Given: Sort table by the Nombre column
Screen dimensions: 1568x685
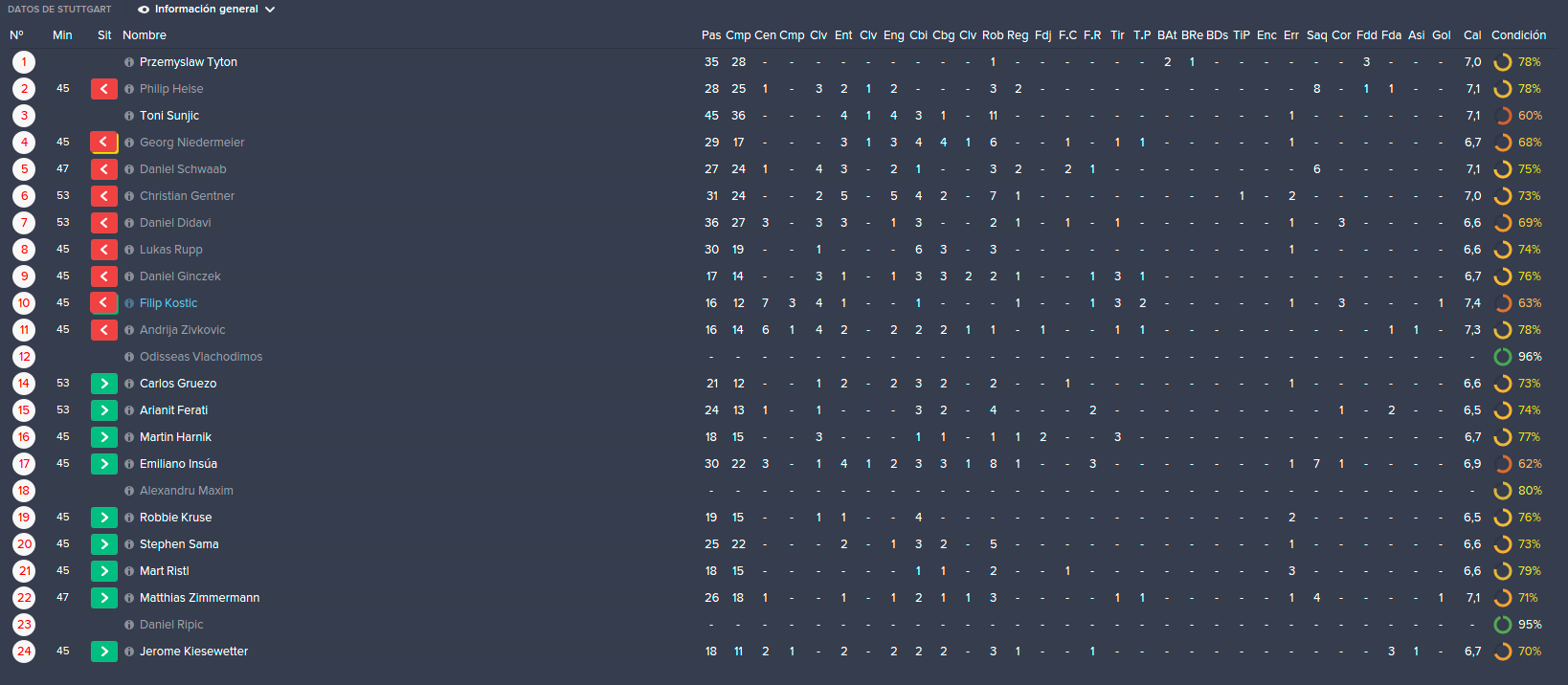Looking at the screenshot, I should coord(145,35).
